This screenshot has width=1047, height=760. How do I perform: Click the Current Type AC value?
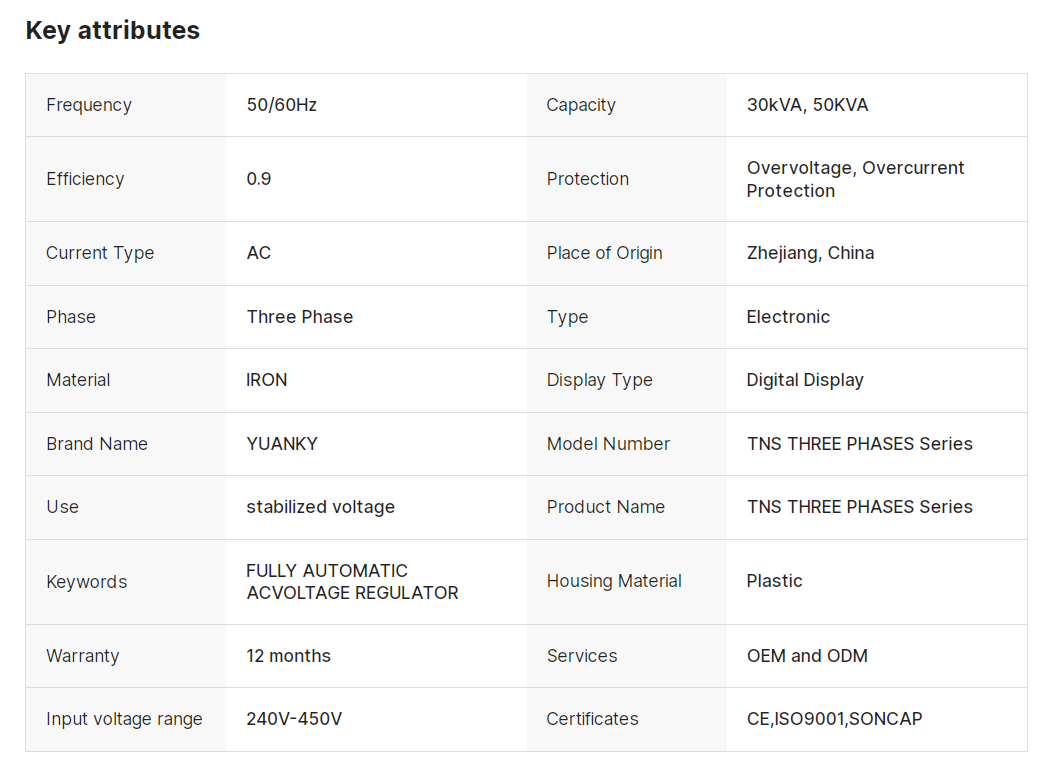tap(259, 253)
